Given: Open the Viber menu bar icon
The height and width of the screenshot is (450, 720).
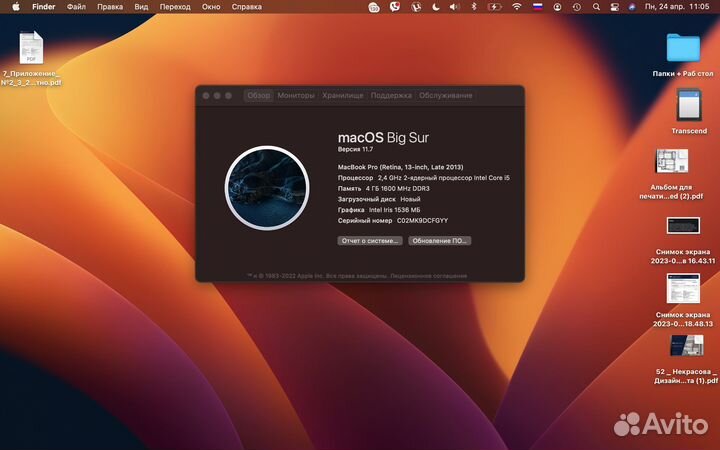Looking at the screenshot, I should (x=394, y=7).
